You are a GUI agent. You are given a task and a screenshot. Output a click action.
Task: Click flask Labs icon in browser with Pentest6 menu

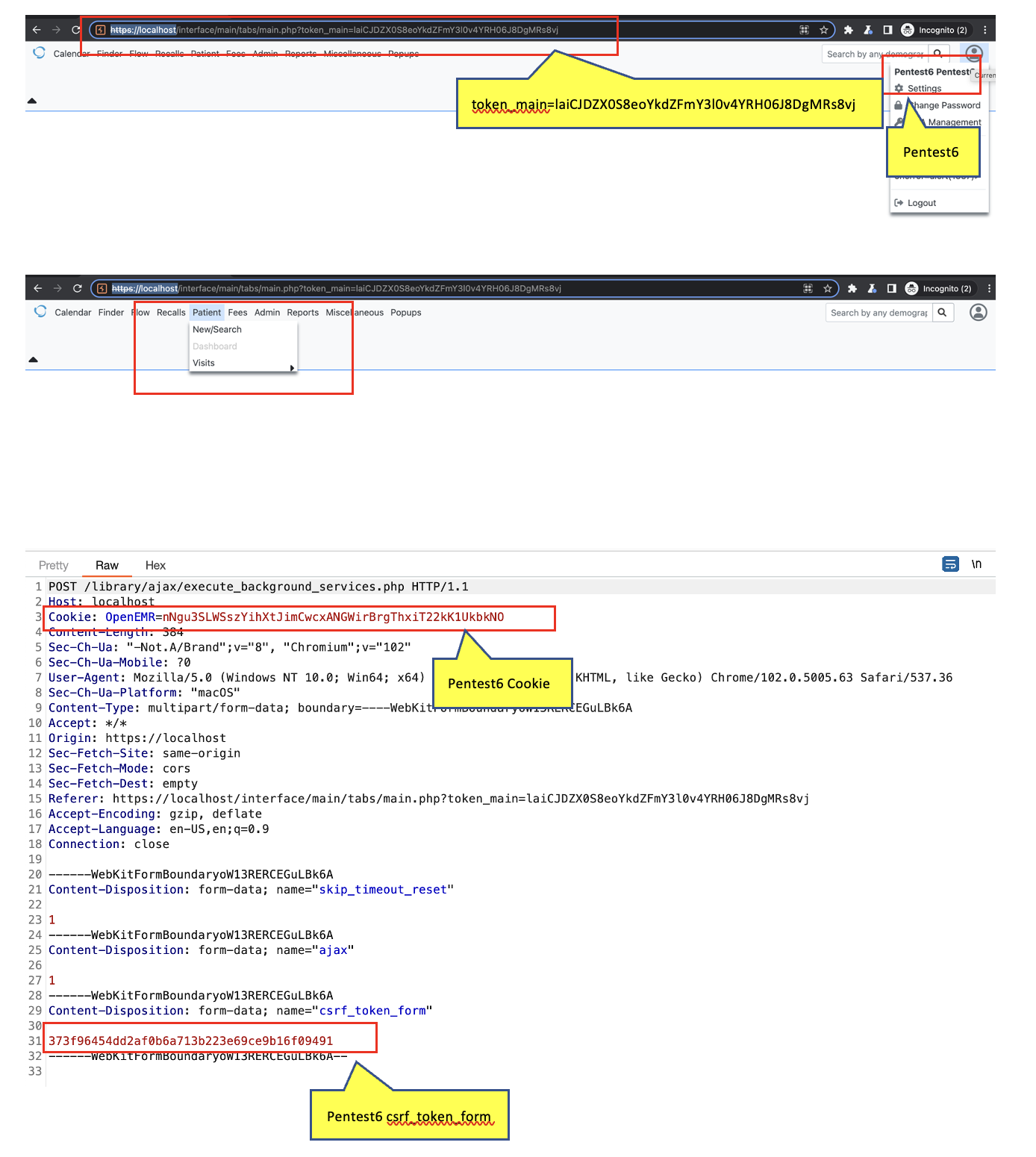pos(868,30)
